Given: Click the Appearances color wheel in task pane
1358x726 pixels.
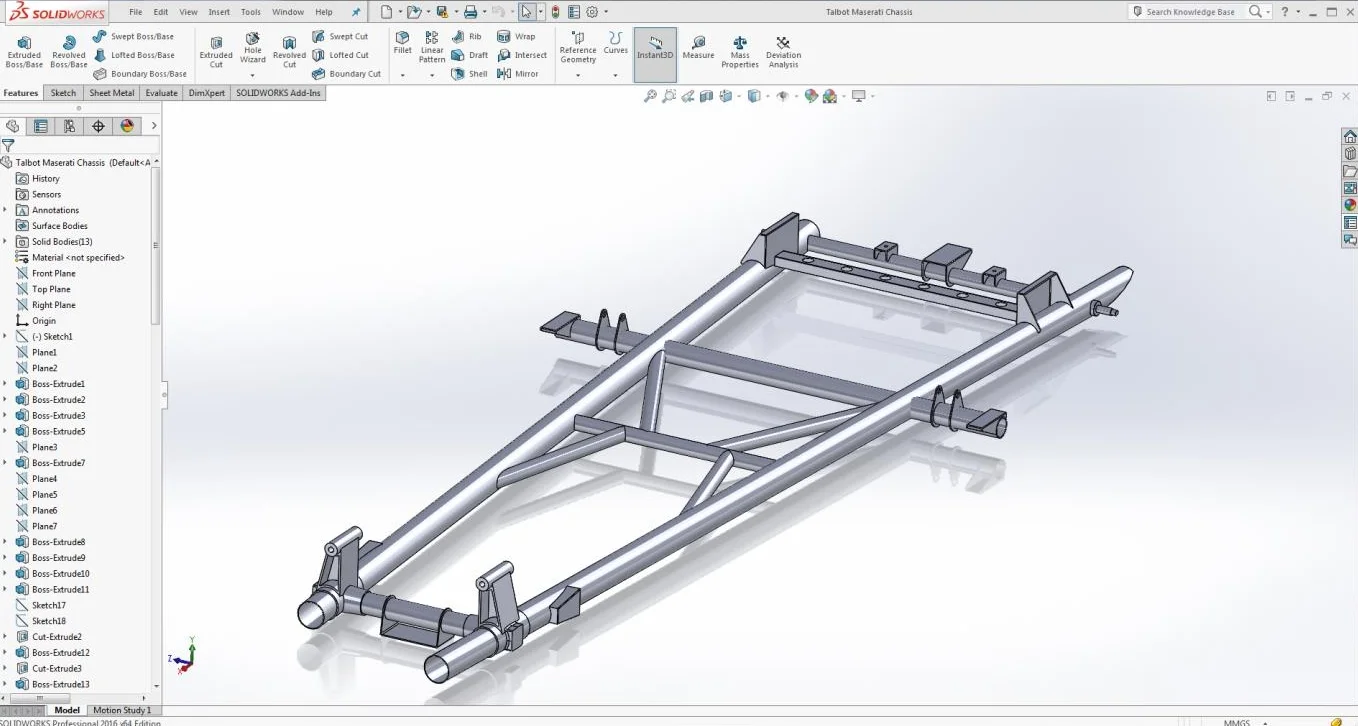Looking at the screenshot, I should pos(1350,205).
